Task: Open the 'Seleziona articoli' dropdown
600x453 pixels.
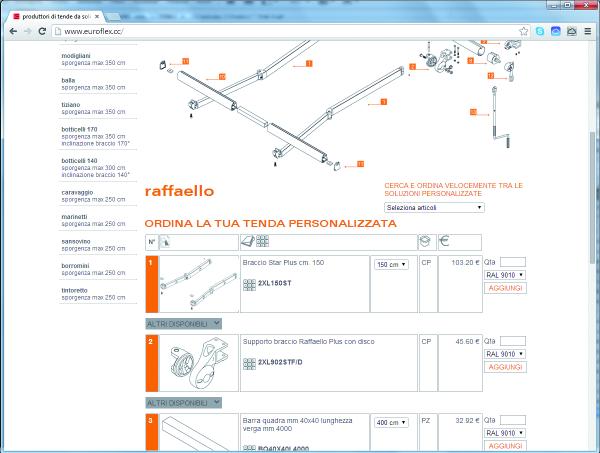Action: pos(434,207)
